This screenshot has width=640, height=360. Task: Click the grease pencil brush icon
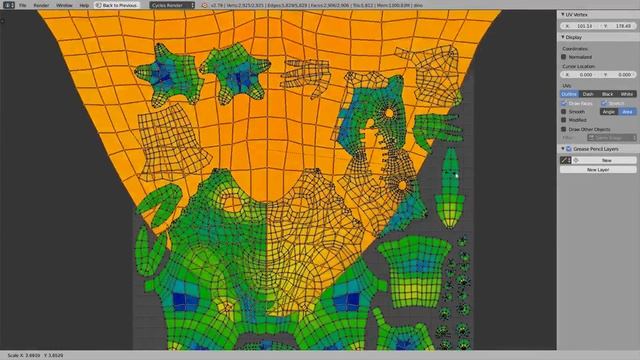(x=565, y=160)
